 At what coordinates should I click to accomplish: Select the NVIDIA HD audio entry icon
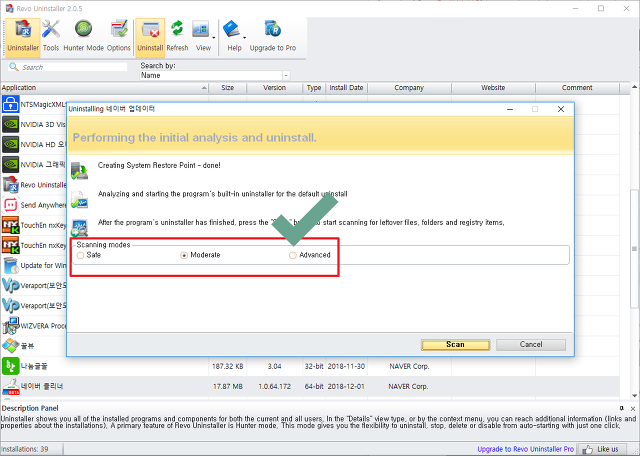pyautogui.click(x=10, y=144)
